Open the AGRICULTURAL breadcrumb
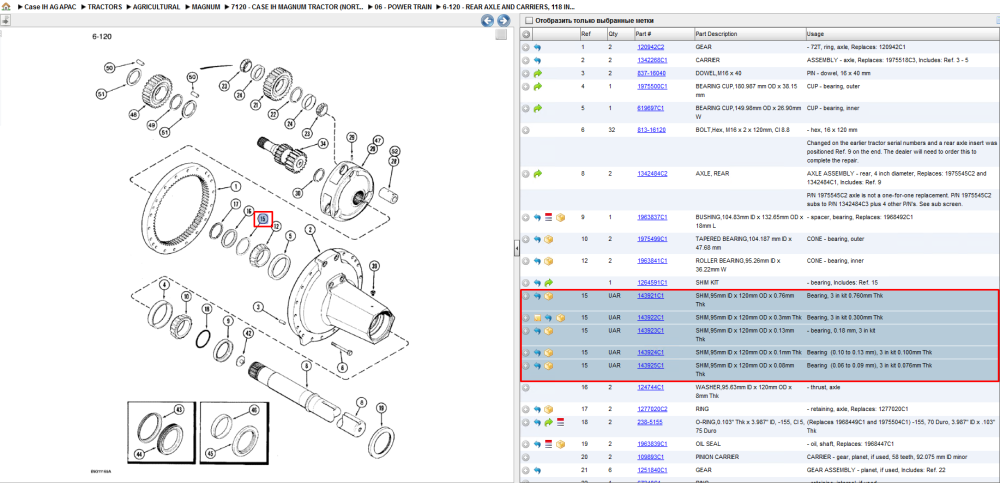1000x483 pixels. coord(156,6)
